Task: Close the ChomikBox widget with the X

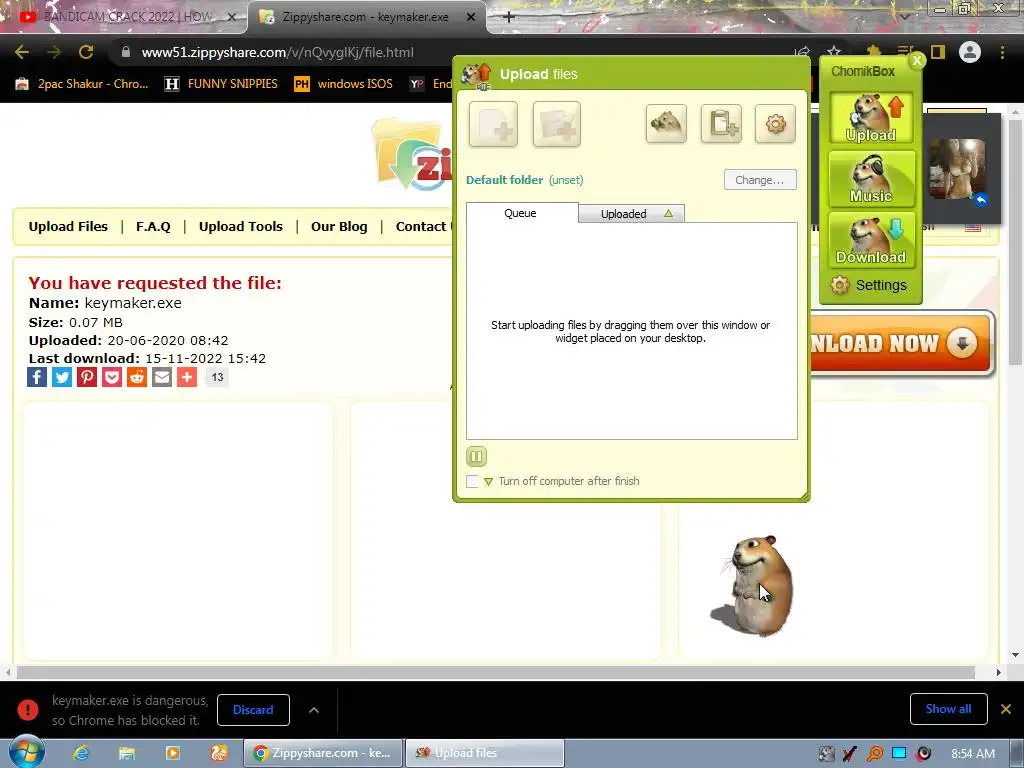Action: click(917, 60)
